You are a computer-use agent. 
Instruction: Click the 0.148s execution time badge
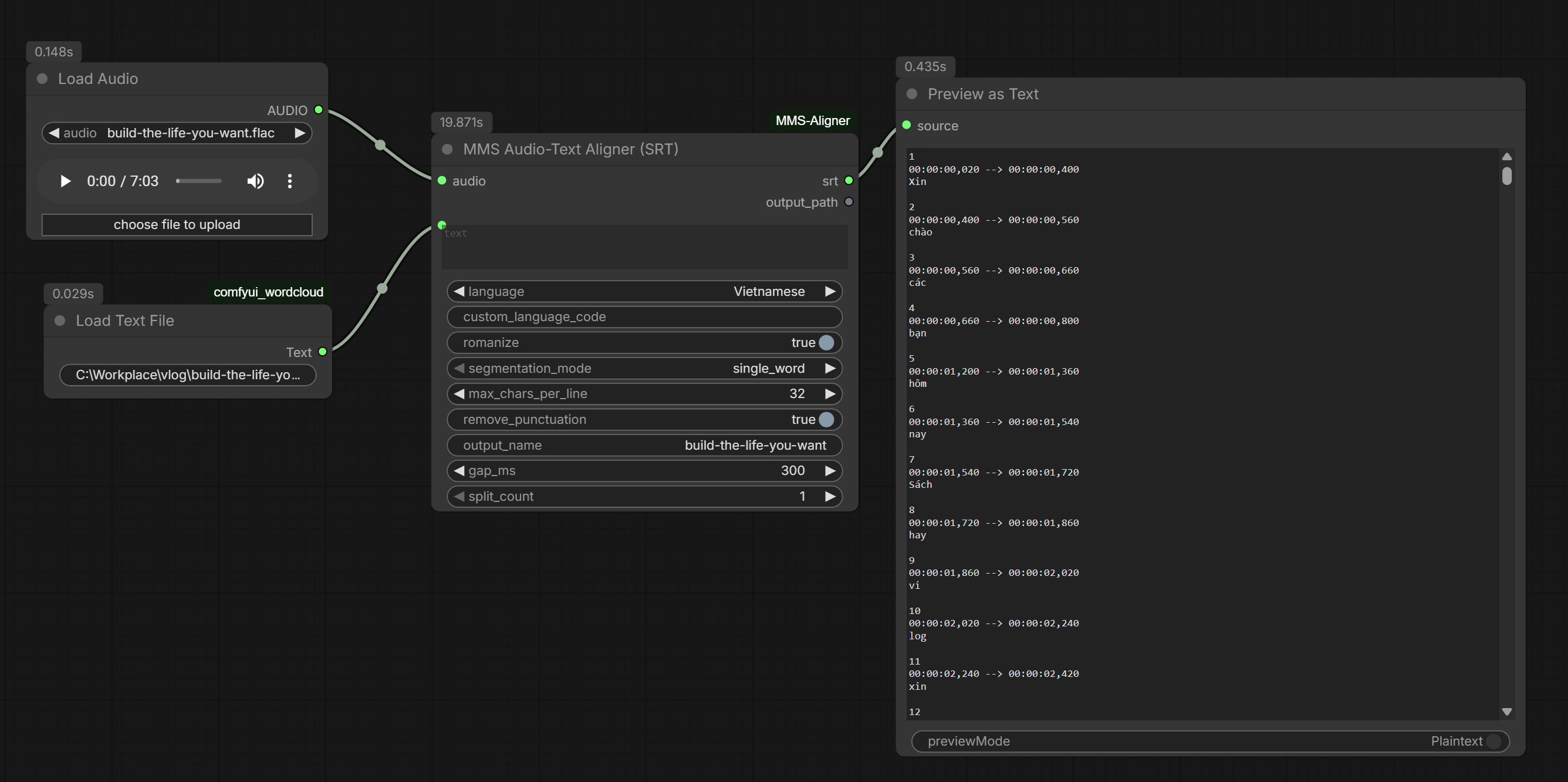[53, 52]
